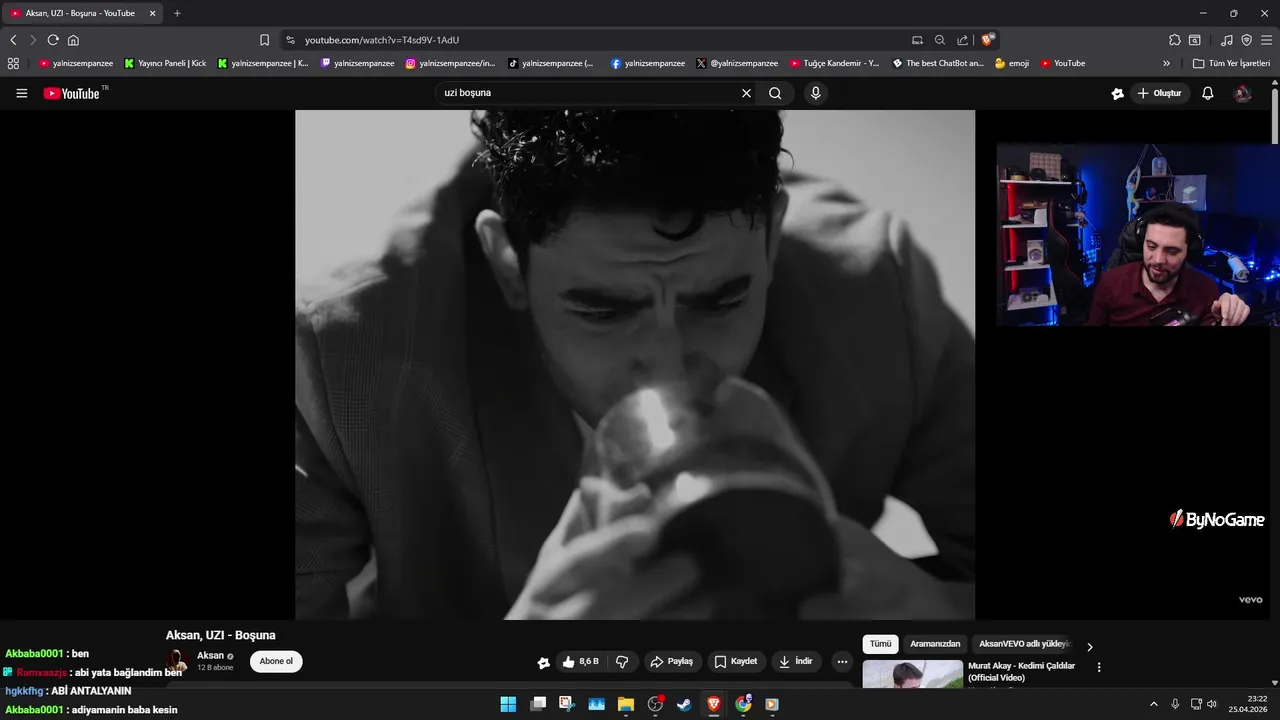Open the music note media control icon
This screenshot has height=720, width=1280.
(1227, 40)
